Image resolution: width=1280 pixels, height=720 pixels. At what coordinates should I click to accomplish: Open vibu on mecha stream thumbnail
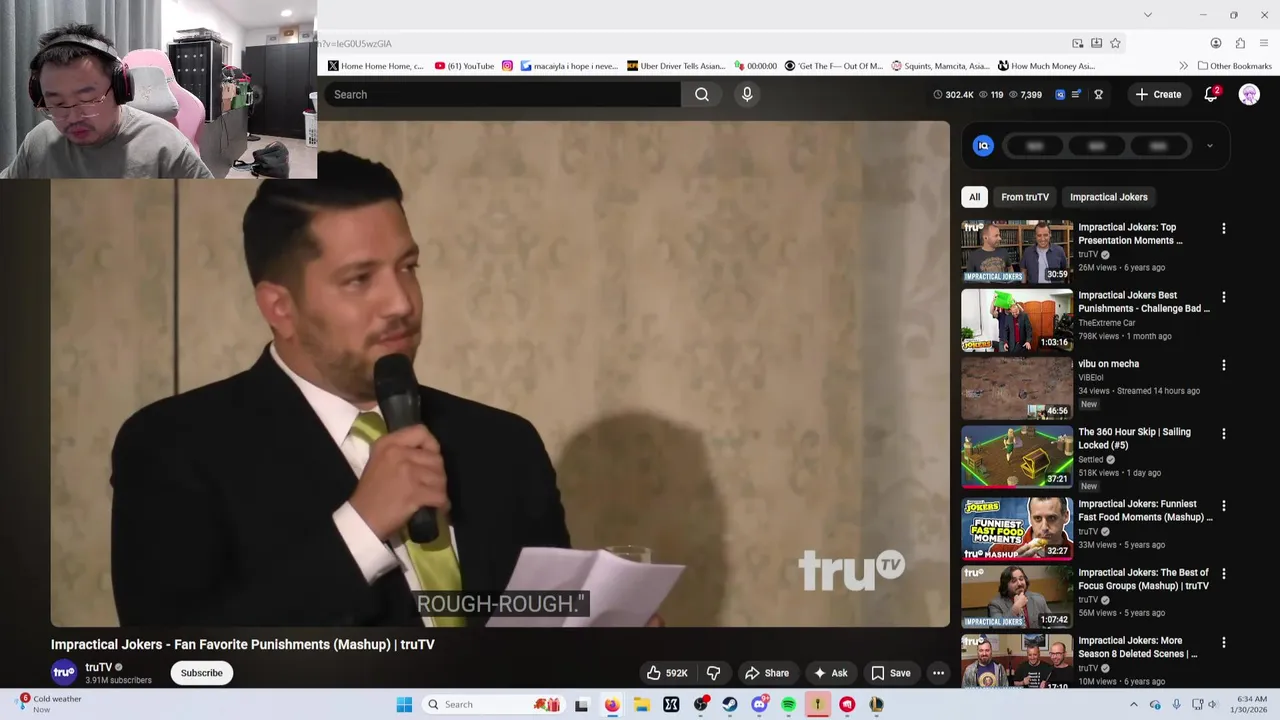[x=1017, y=388]
